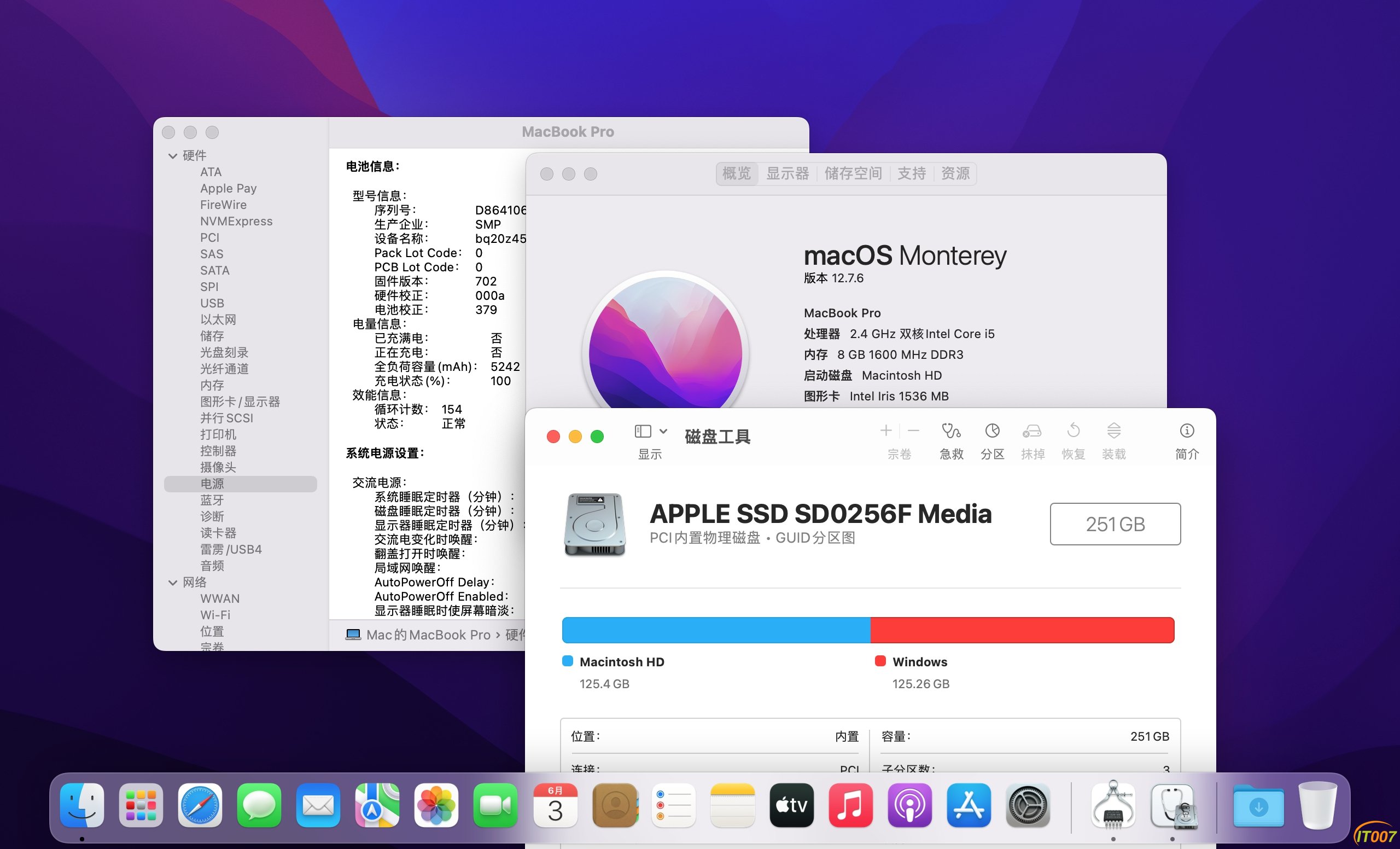The image size is (1400, 849).
Task: Open Finder from the Dock
Action: pos(82,805)
